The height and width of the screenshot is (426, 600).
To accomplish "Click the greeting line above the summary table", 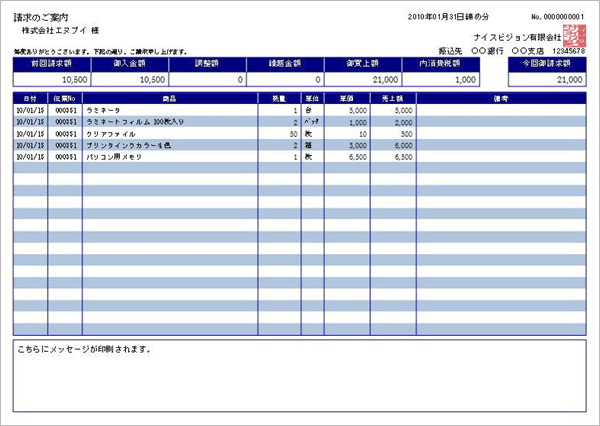I will coord(101,52).
